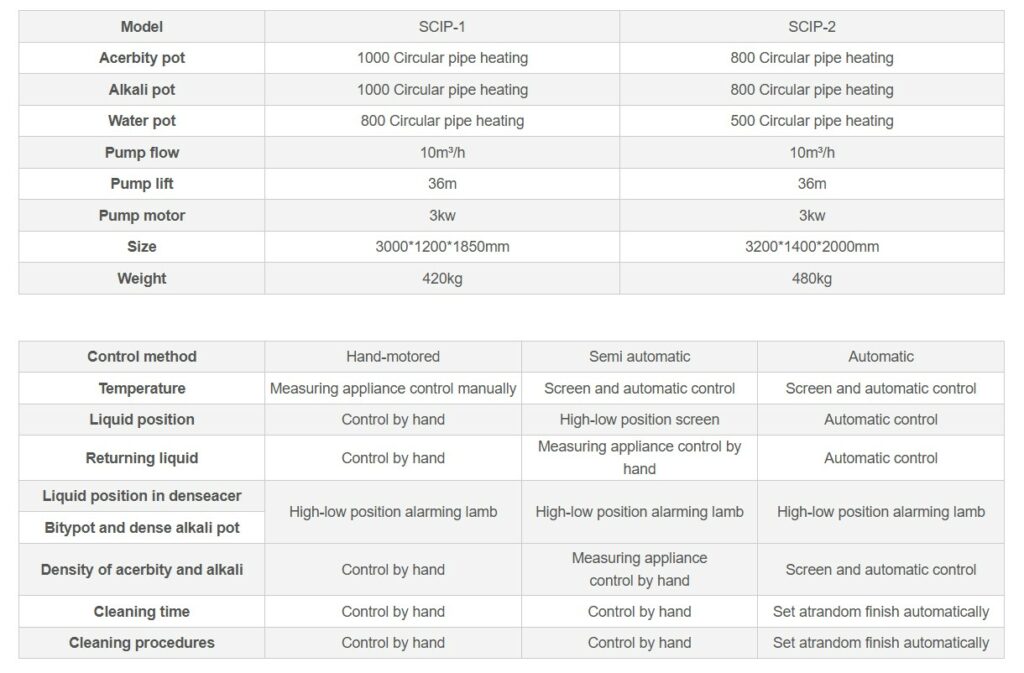Viewport: 1024px width, 673px height.
Task: Click the SCIP-2 model header cell
Action: (x=812, y=27)
